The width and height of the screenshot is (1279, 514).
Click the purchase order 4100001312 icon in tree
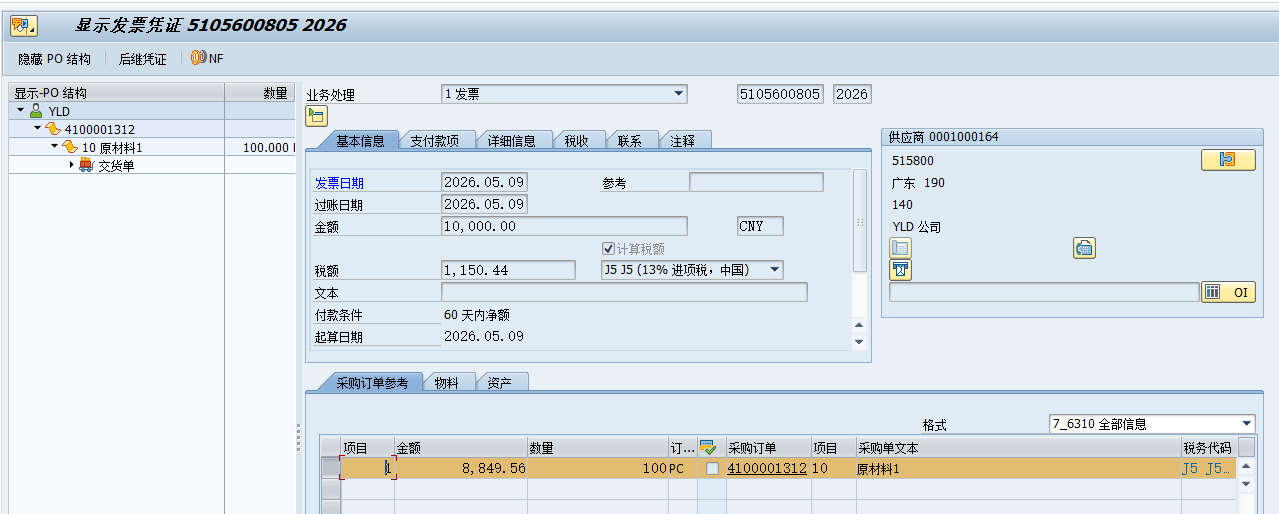tap(53, 129)
